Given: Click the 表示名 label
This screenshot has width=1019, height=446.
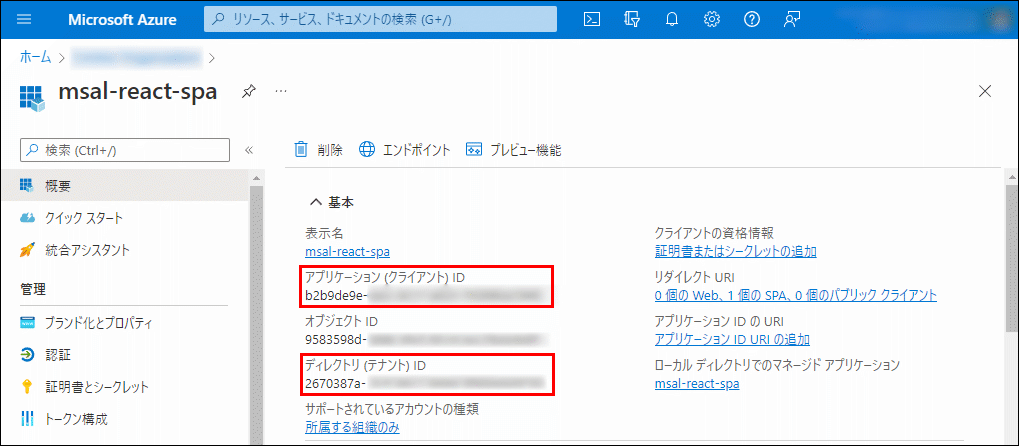Looking at the screenshot, I should 324,233.
